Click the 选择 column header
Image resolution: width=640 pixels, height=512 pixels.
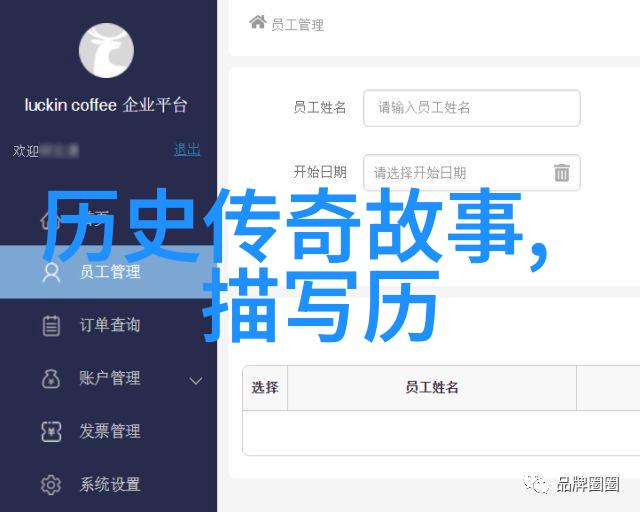point(265,387)
